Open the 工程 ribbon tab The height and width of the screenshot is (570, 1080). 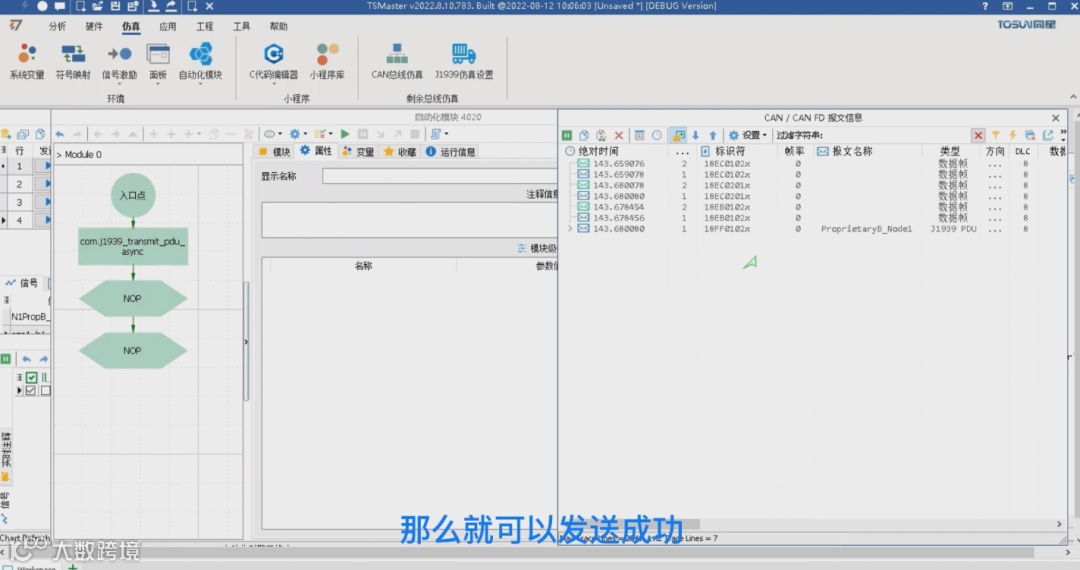[x=205, y=26]
